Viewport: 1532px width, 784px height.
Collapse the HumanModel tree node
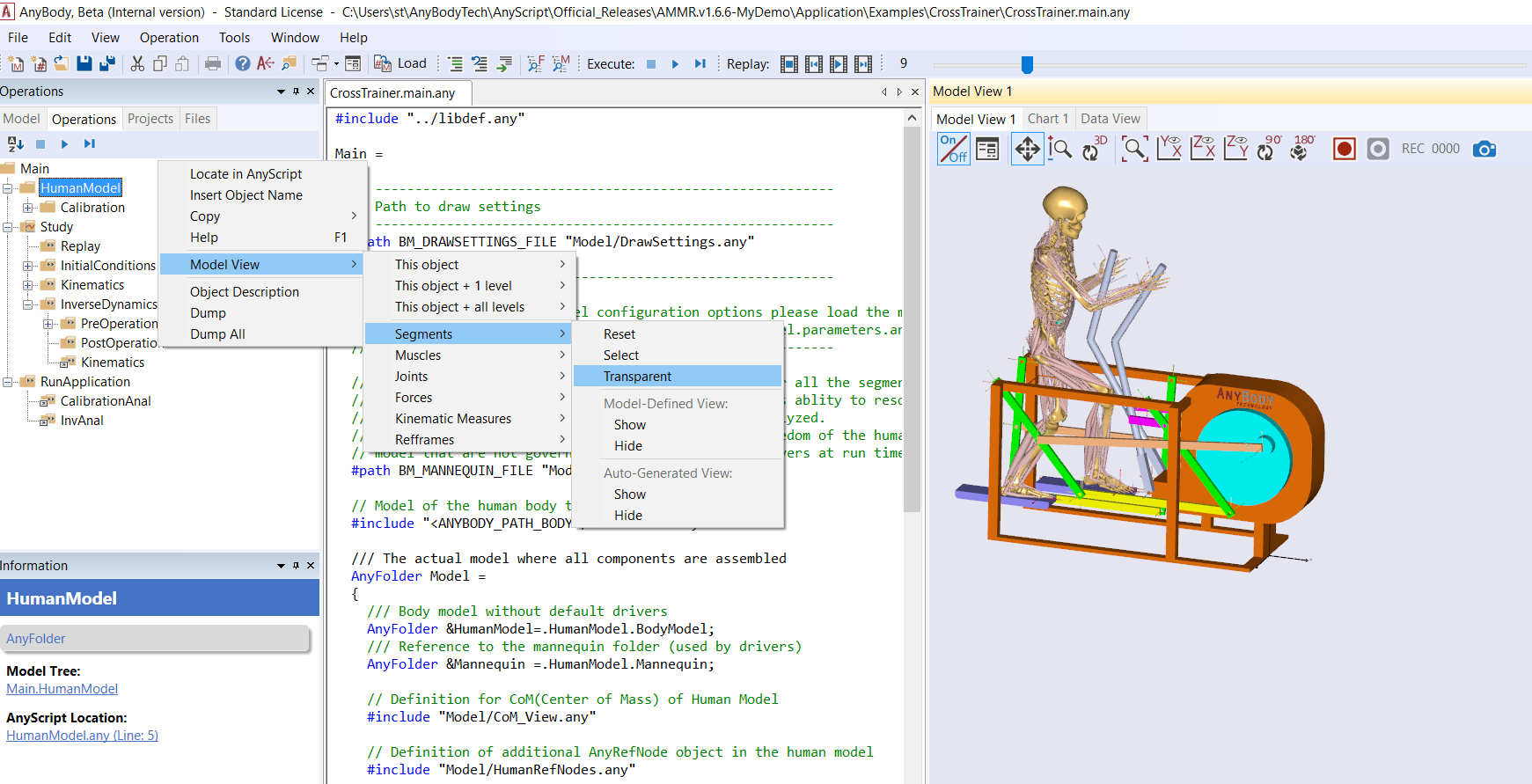8,188
